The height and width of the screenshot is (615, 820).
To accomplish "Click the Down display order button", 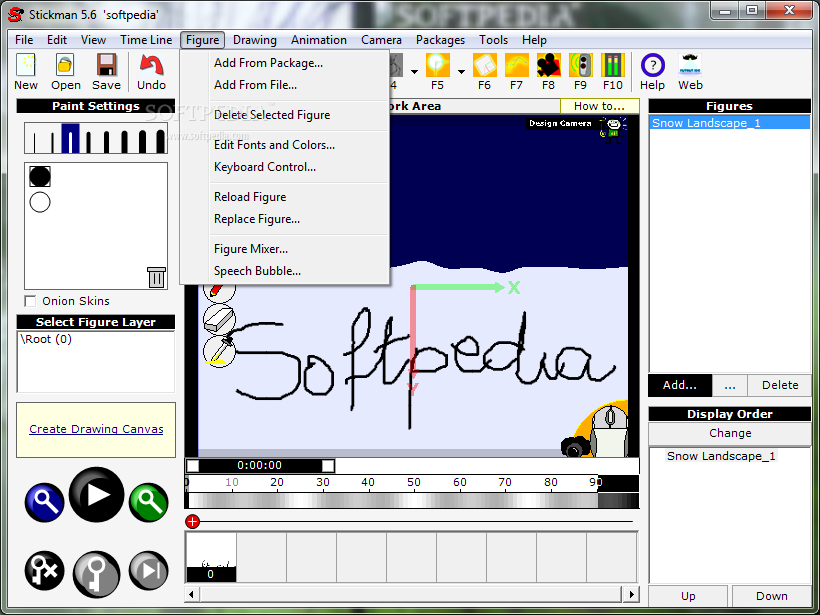I will tap(771, 596).
